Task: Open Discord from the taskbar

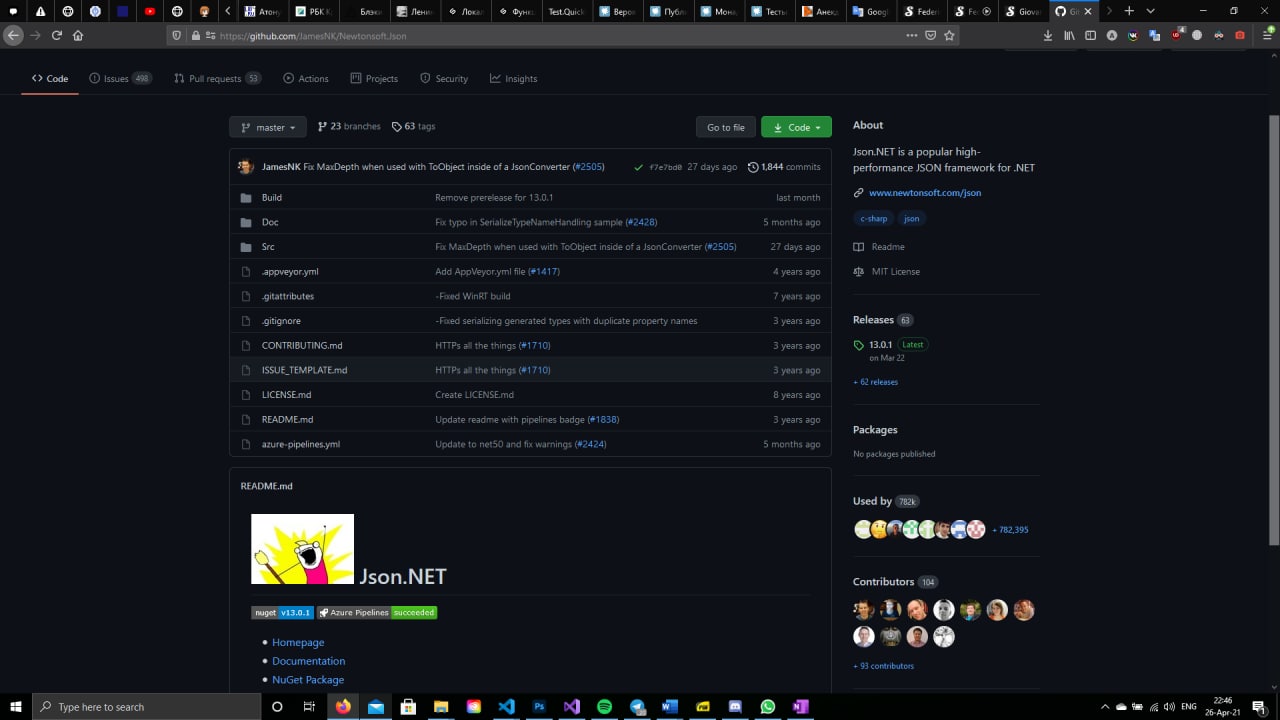Action: (x=735, y=706)
